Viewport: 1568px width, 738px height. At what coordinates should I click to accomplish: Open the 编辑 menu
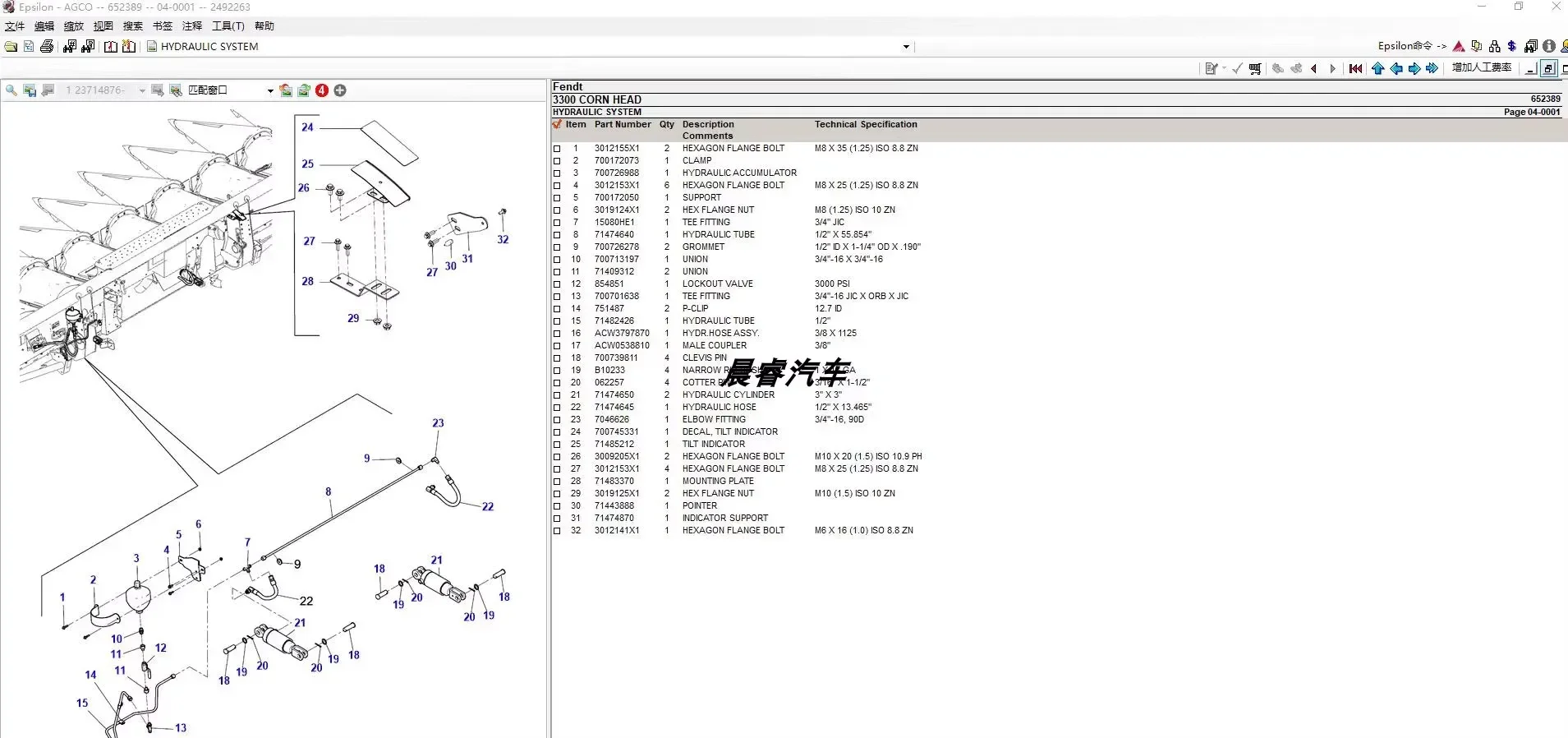click(x=44, y=26)
